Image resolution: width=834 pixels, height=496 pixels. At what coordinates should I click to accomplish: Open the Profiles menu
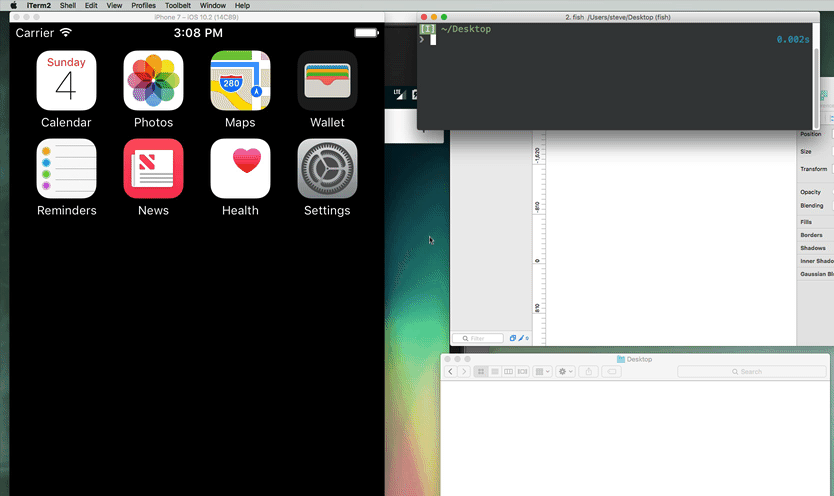(x=144, y=5)
